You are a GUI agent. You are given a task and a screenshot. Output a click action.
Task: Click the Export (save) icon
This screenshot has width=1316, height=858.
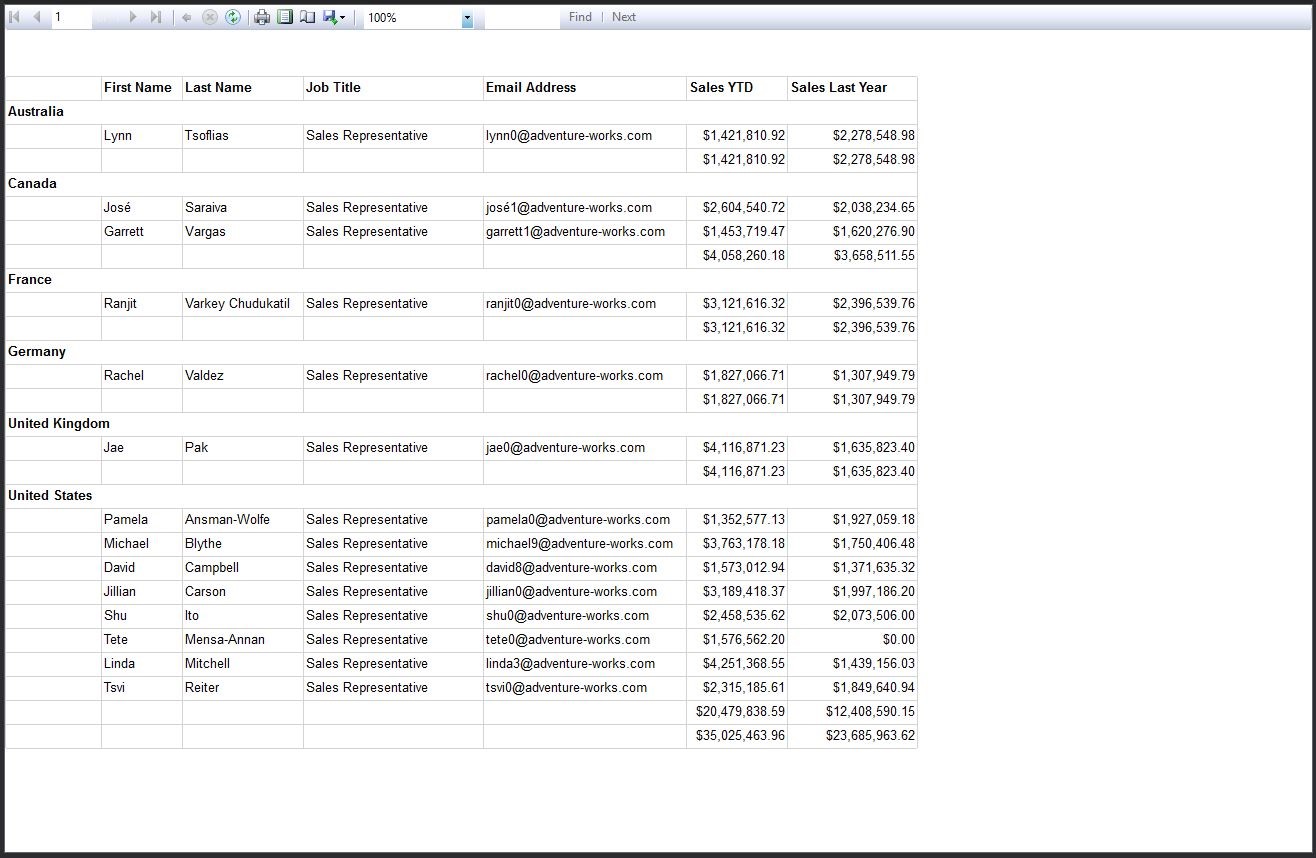coord(330,16)
